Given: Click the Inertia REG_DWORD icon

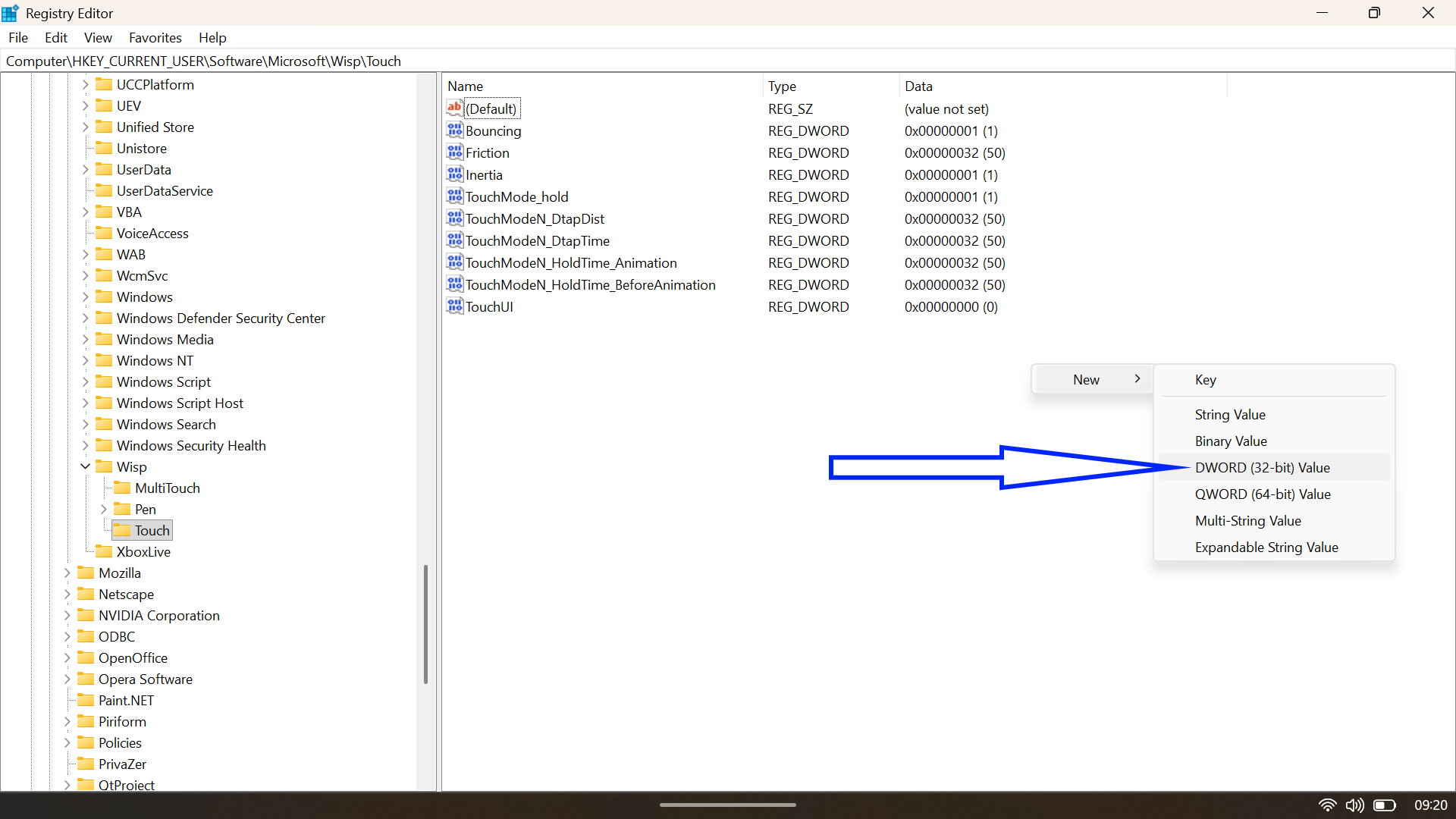Looking at the screenshot, I should 454,174.
